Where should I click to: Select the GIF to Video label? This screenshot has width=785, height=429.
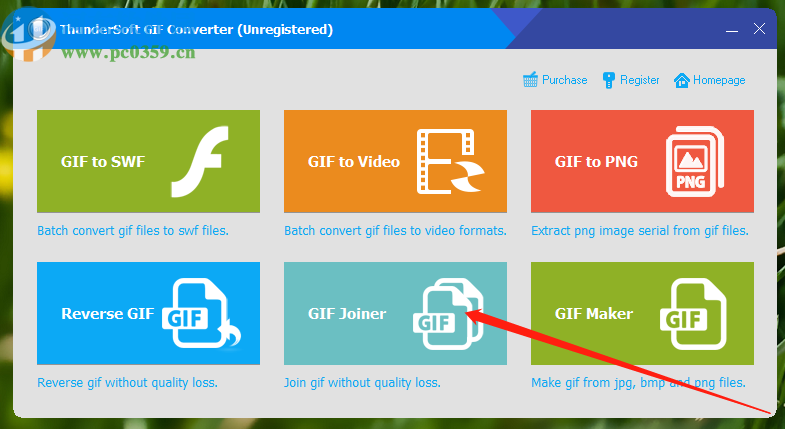[x=354, y=162]
